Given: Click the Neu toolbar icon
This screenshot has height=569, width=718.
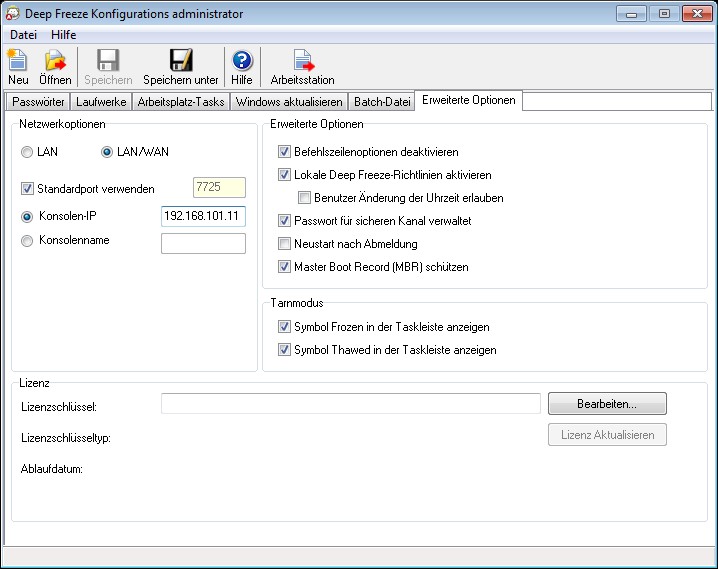Looking at the screenshot, I should coord(18,60).
